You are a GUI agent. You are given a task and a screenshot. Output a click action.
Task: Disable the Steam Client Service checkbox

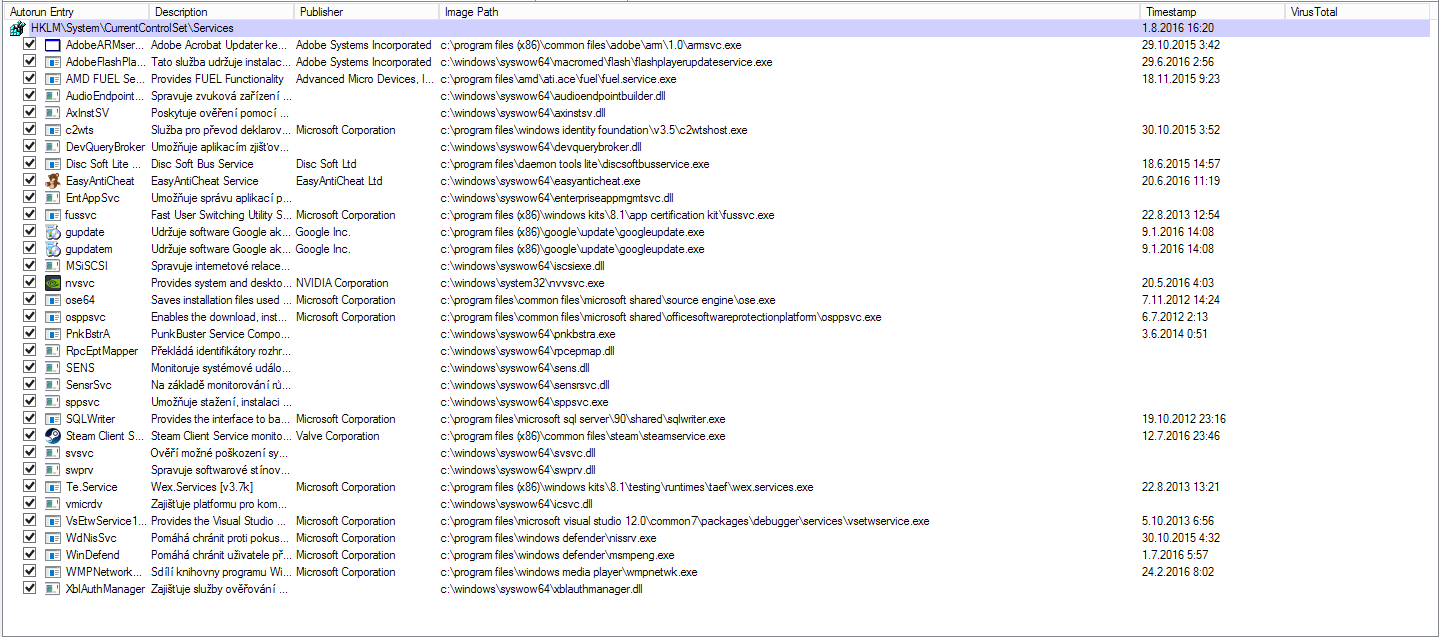coord(30,436)
